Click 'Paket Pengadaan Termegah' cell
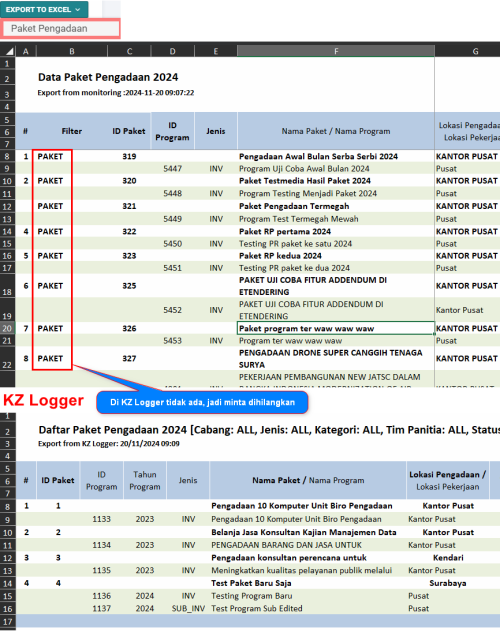 pos(294,206)
